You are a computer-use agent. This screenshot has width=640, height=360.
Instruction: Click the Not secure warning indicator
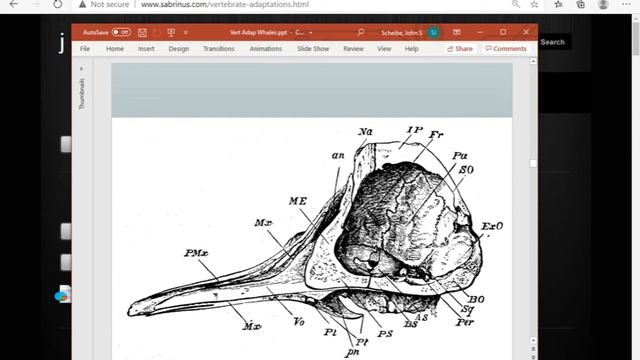tap(104, 4)
